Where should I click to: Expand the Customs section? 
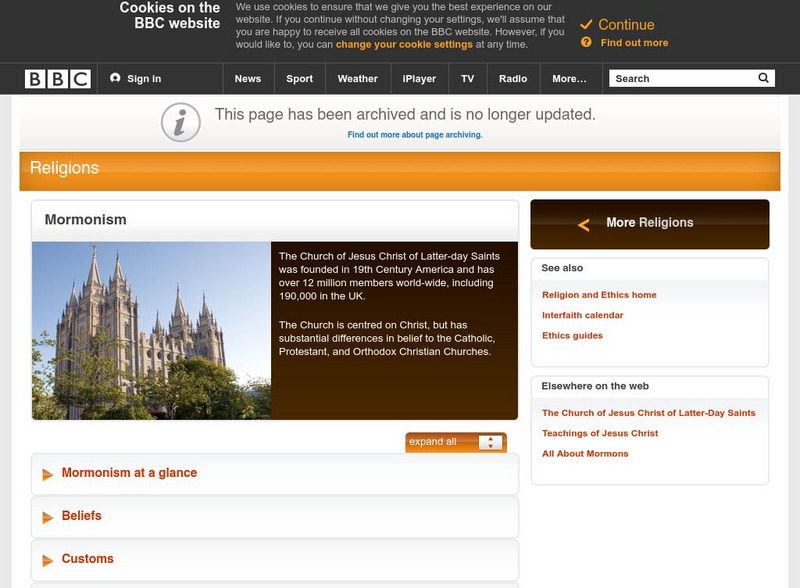pyautogui.click(x=275, y=559)
